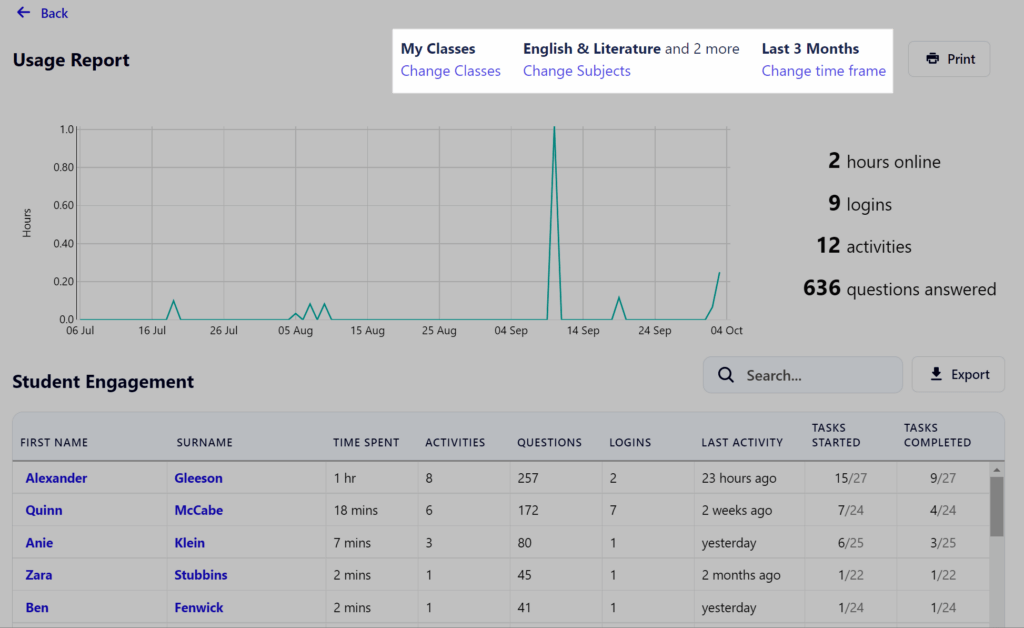The width and height of the screenshot is (1024, 628).
Task: Click the printer icon in Print button
Action: (x=933, y=59)
